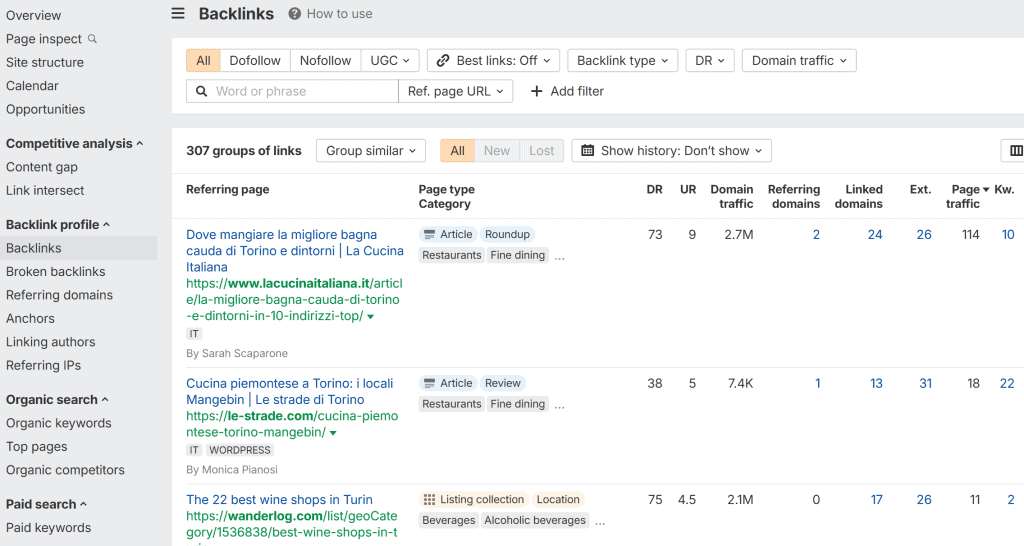Expand the lacucinaitaliana URL dropdown arrow

coord(371,317)
